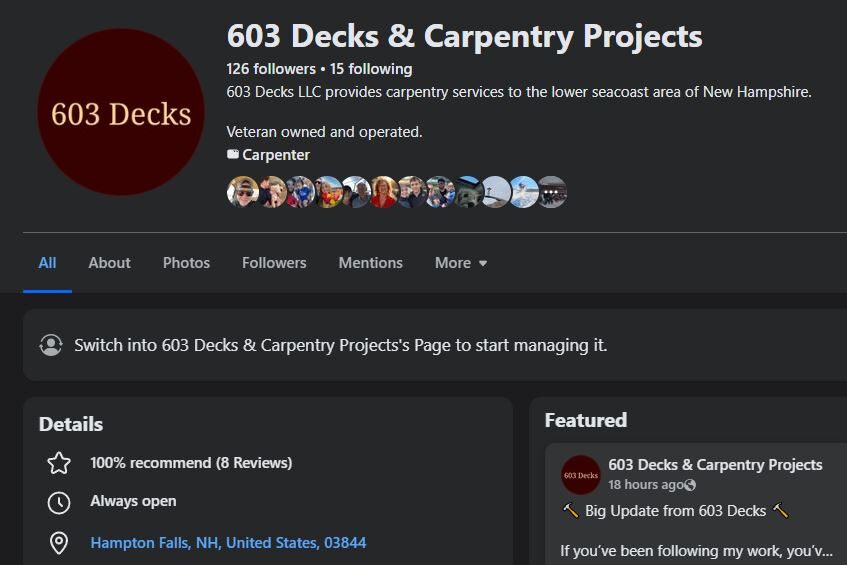Click the globe public audience icon

[690, 485]
